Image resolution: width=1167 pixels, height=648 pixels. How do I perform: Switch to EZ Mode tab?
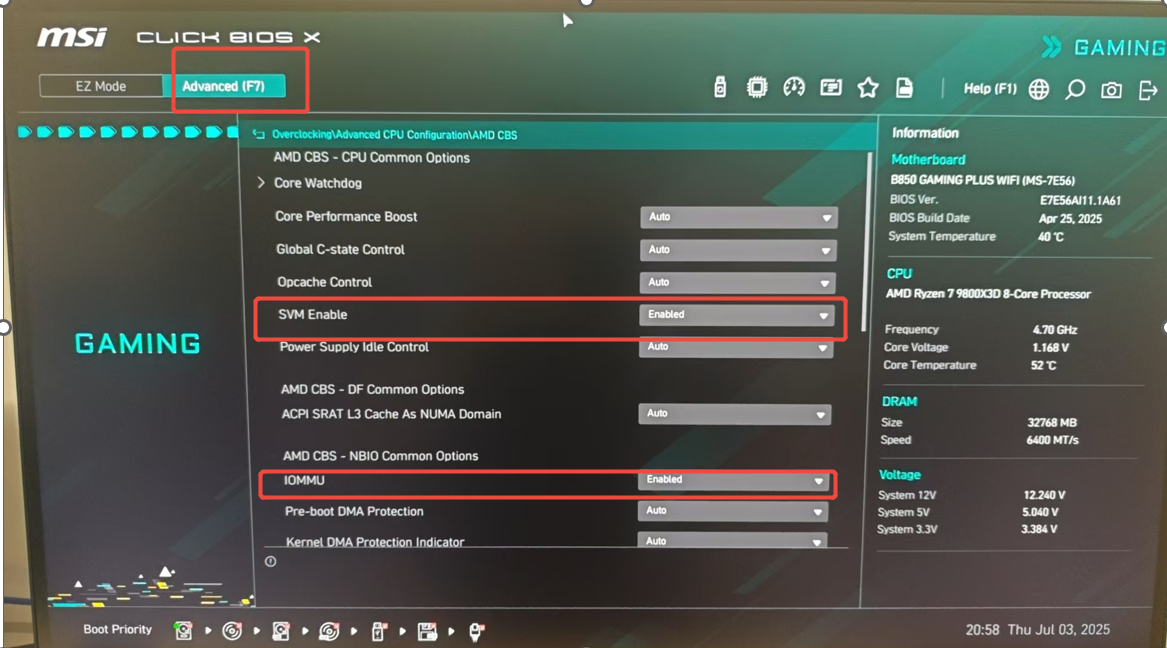101,86
